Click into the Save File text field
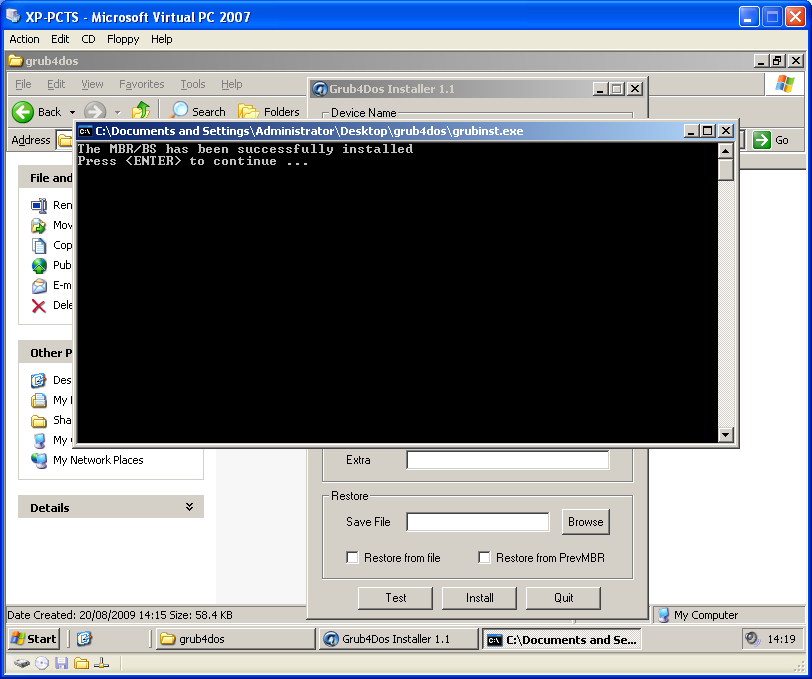The image size is (812, 679). (x=478, y=522)
